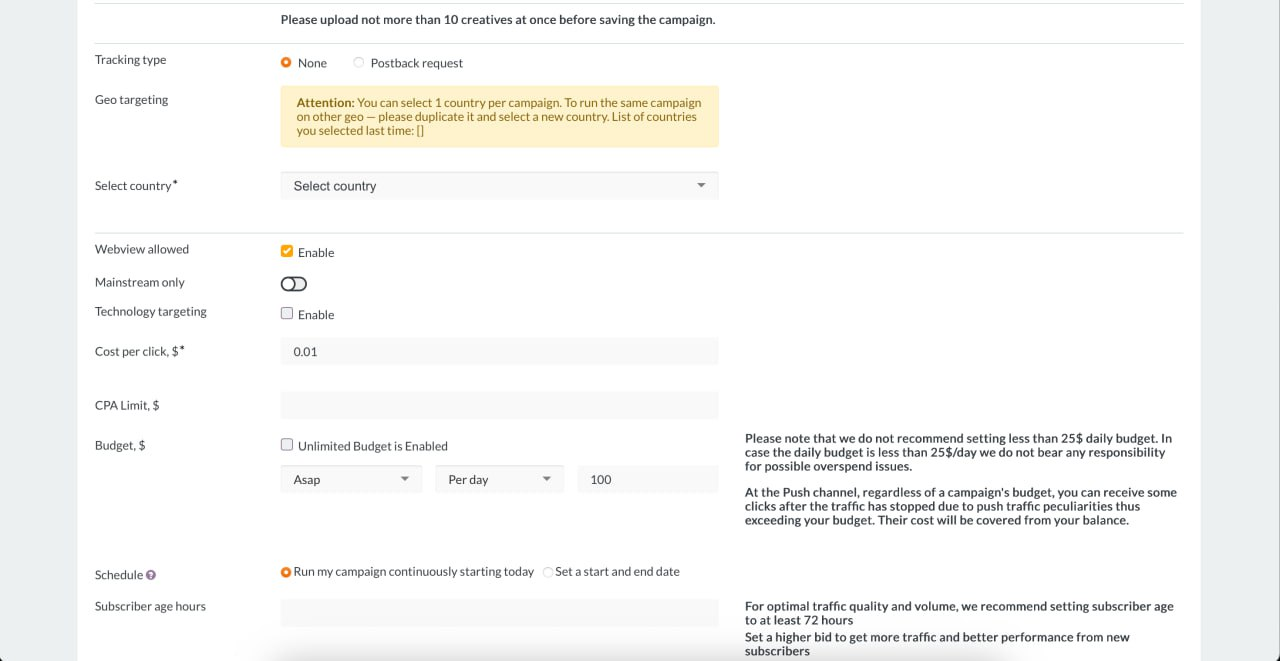Select Postback request tracking type
1280x661 pixels.
click(359, 63)
